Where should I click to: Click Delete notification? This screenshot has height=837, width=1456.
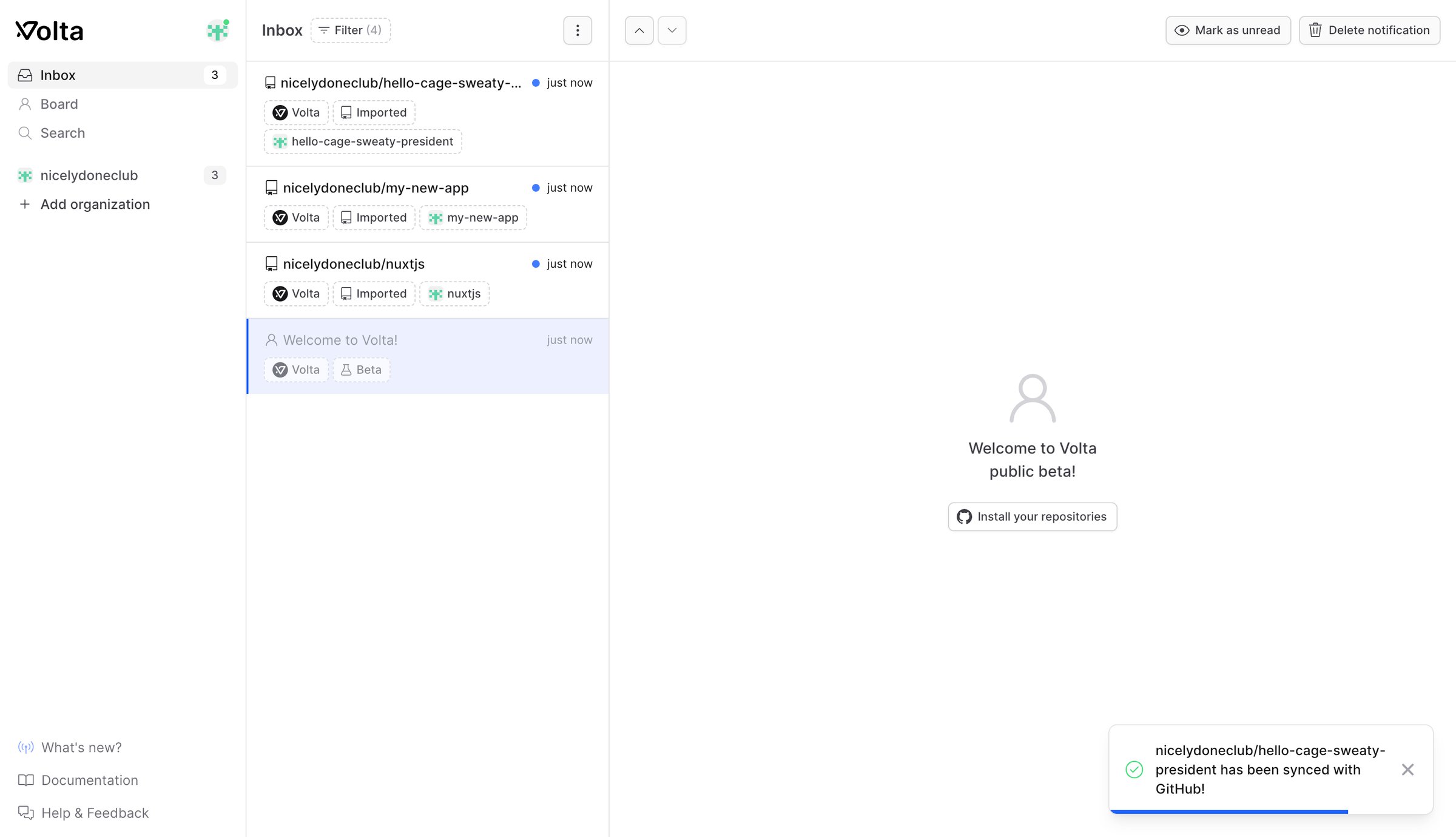click(1369, 30)
